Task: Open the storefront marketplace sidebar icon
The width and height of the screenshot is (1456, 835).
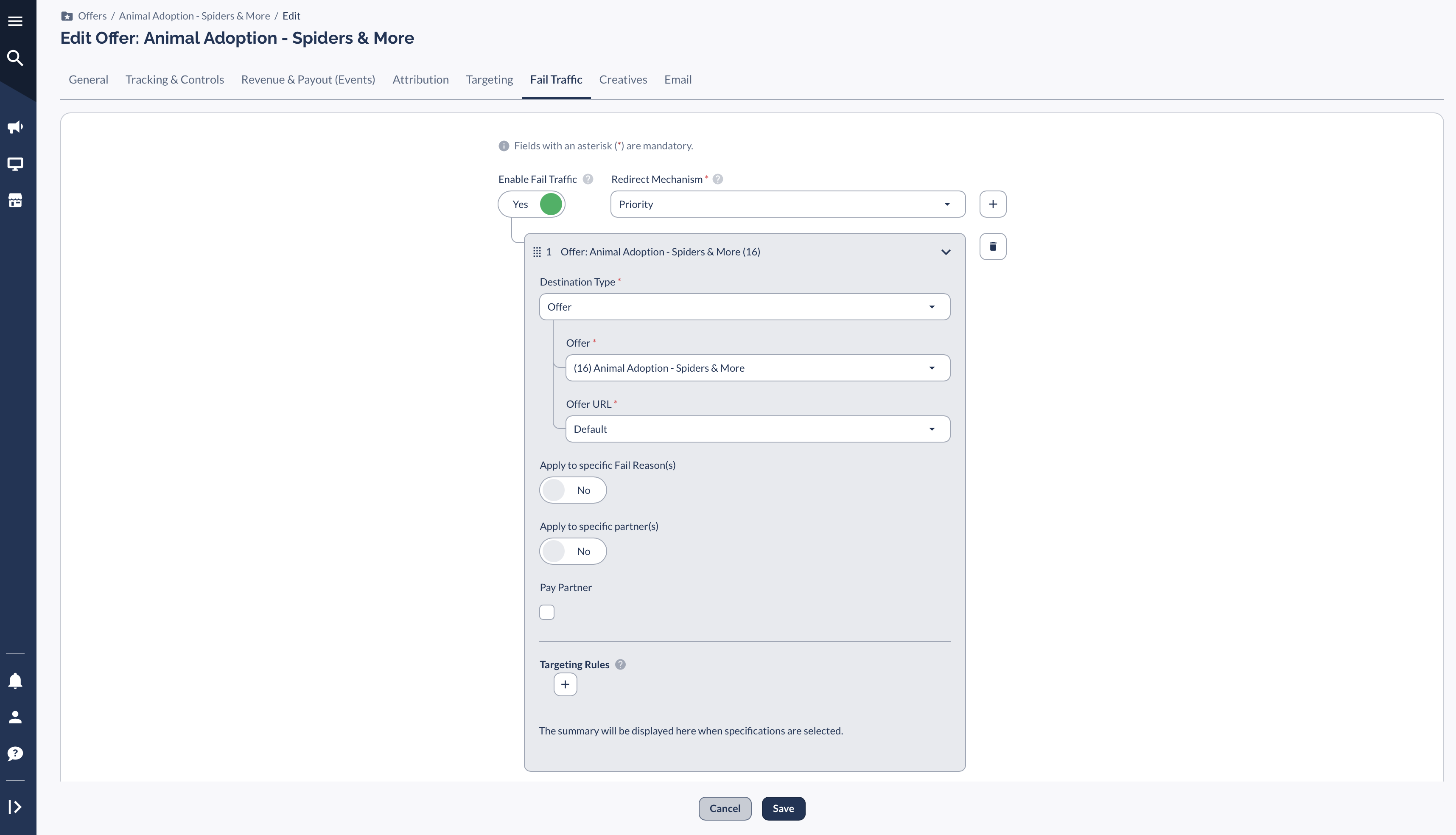Action: (x=15, y=200)
